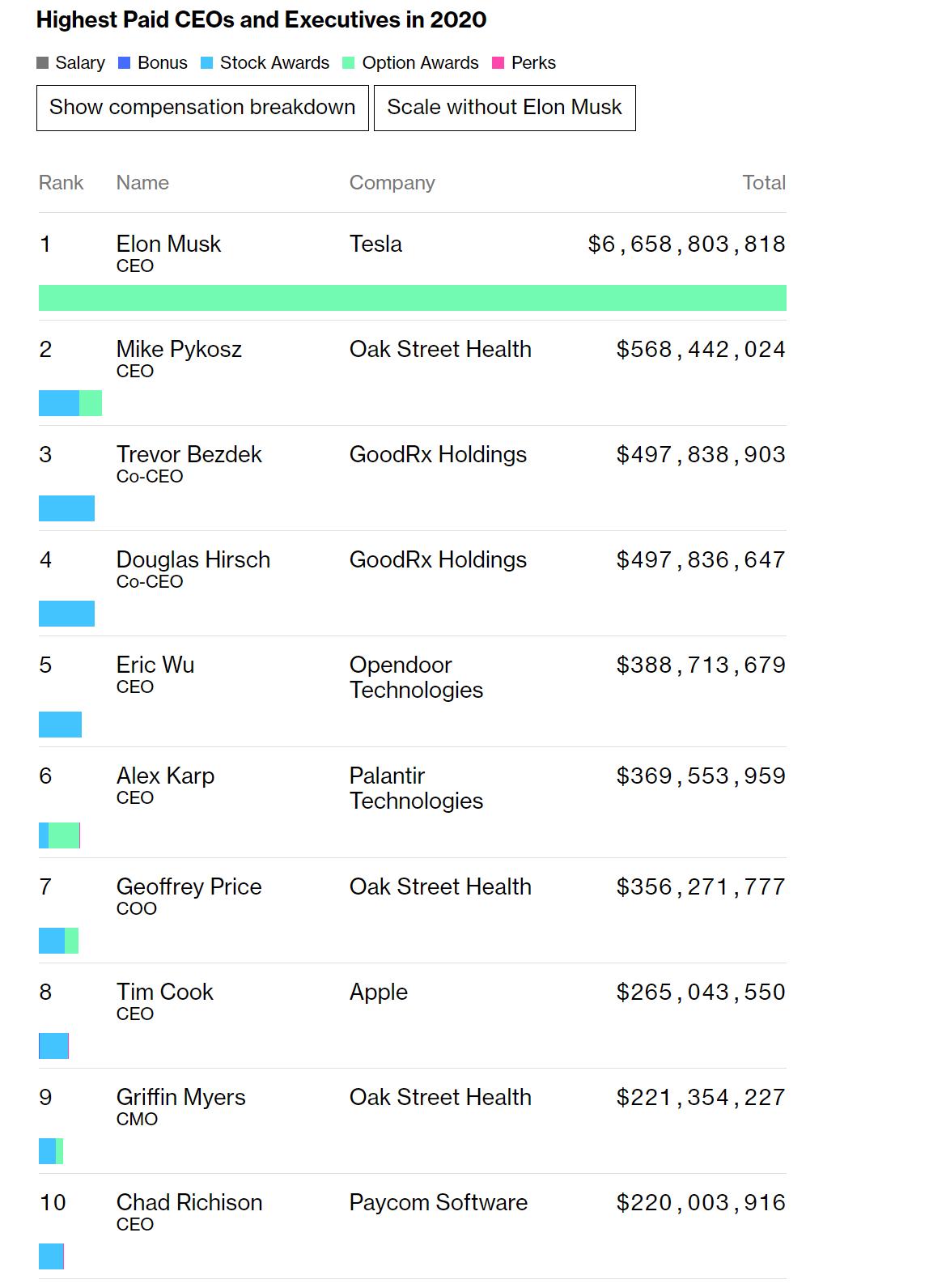Image resolution: width=929 pixels, height=1288 pixels.
Task: Toggle Scale without Elon Musk
Action: [505, 108]
